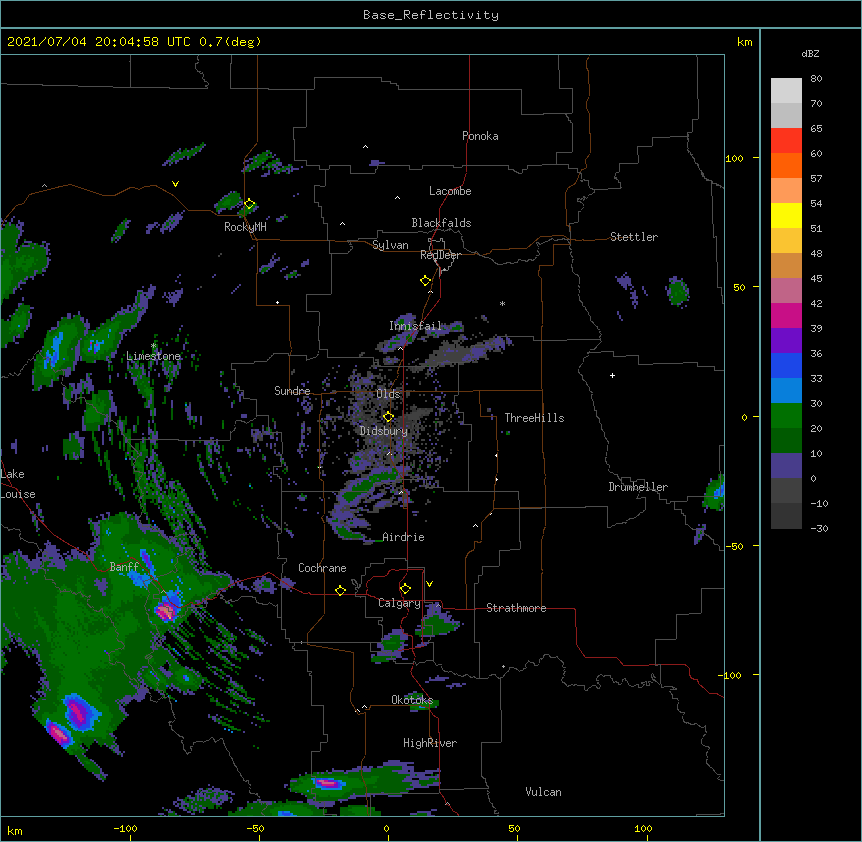Click the Okotoks town label

coord(412,700)
